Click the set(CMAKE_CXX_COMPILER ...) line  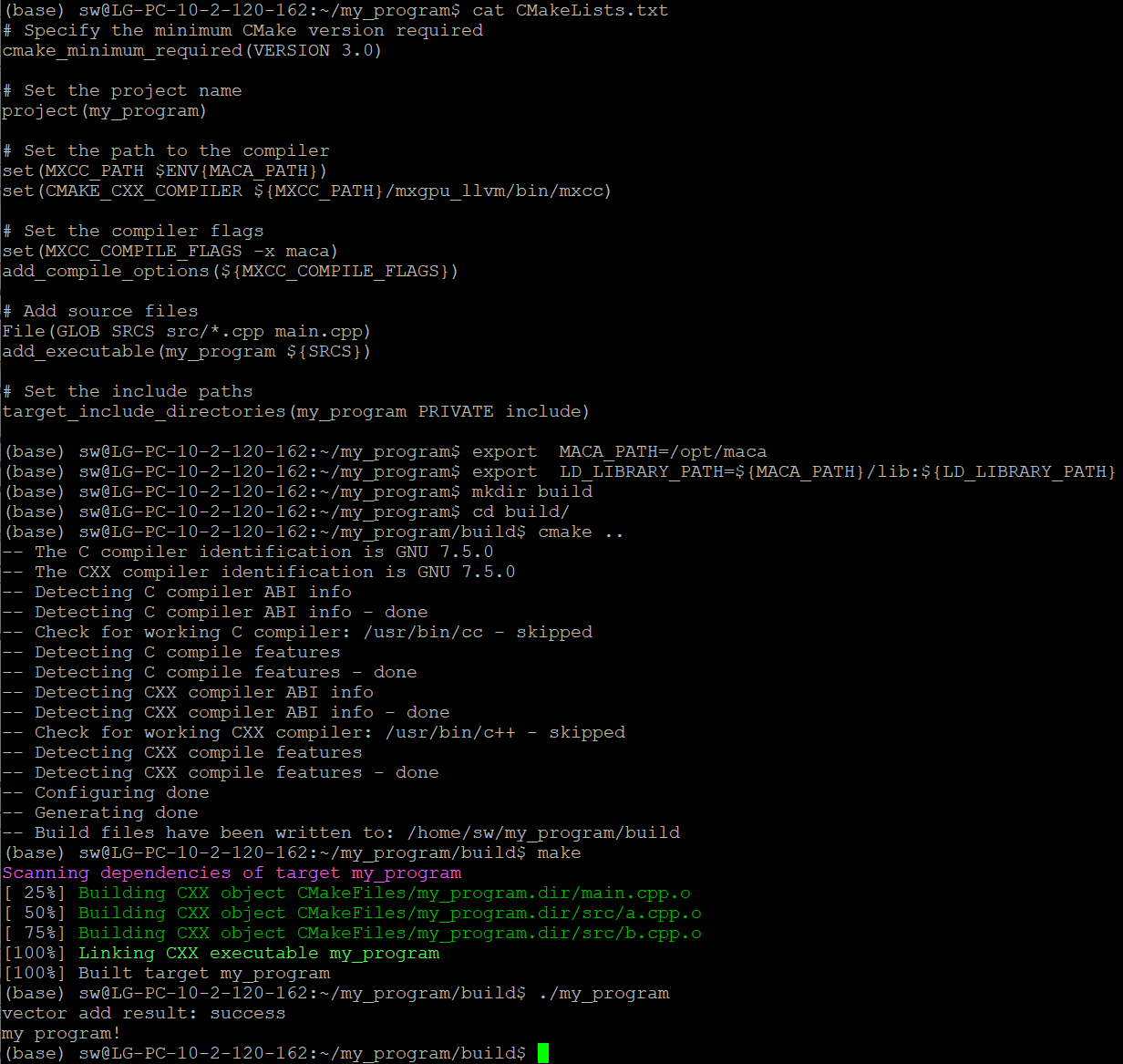pyautogui.click(x=306, y=191)
